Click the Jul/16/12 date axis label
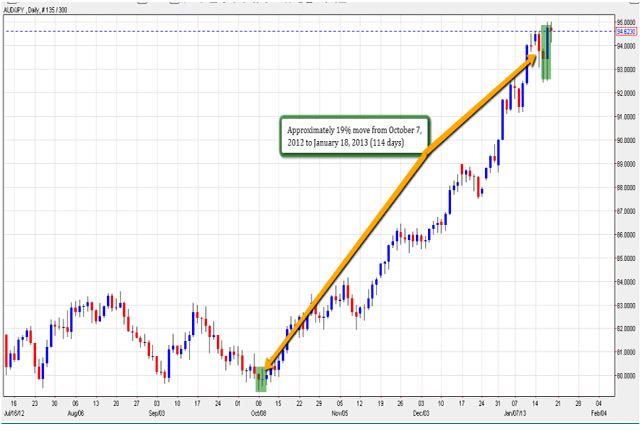Image resolution: width=640 pixels, height=431 pixels. [x=14, y=413]
